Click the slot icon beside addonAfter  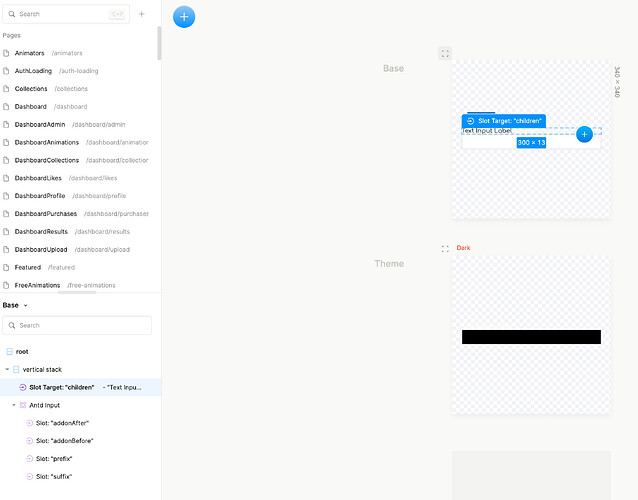(29, 423)
